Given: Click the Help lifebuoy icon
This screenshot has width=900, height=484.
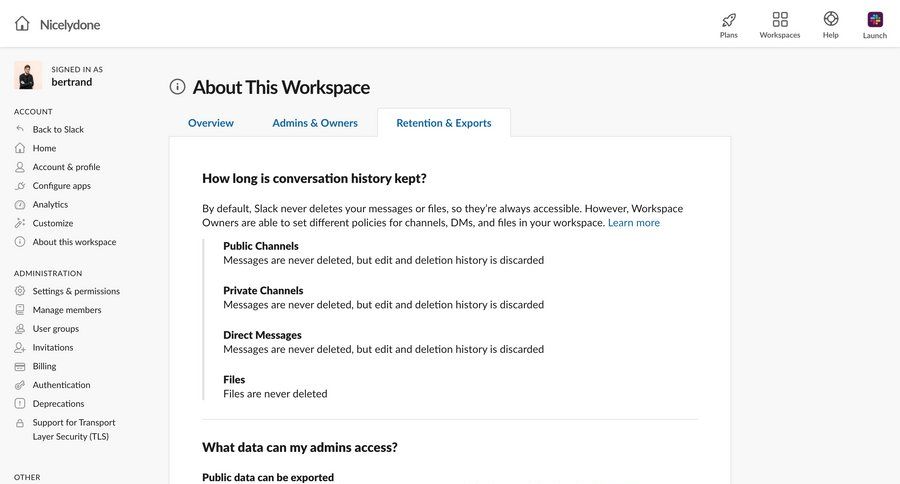Looking at the screenshot, I should pyautogui.click(x=831, y=18).
